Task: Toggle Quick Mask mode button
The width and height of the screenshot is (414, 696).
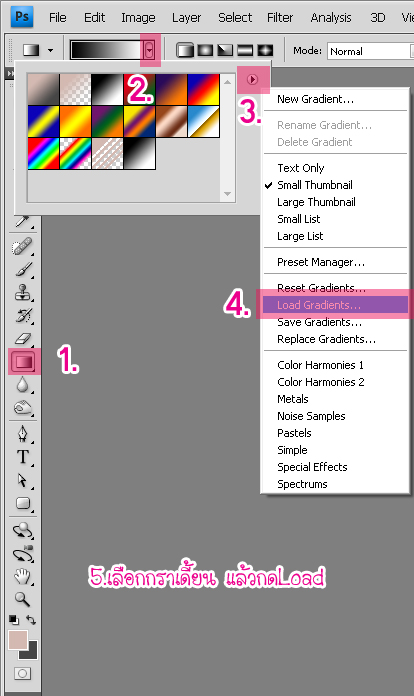Action: click(x=22, y=673)
